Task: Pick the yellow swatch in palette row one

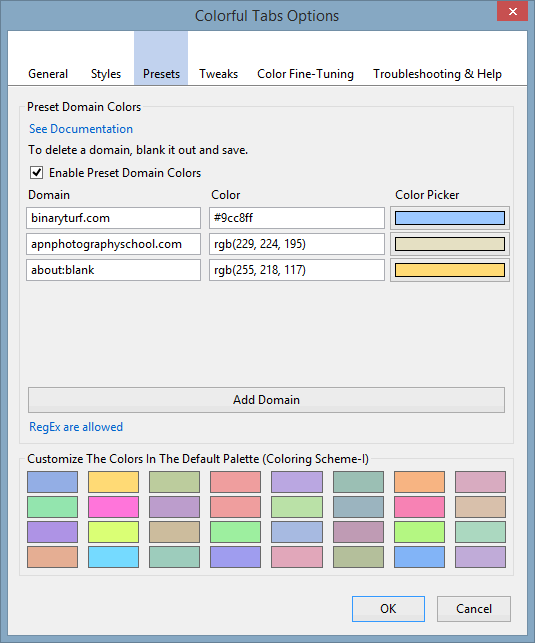Action: pos(114,482)
